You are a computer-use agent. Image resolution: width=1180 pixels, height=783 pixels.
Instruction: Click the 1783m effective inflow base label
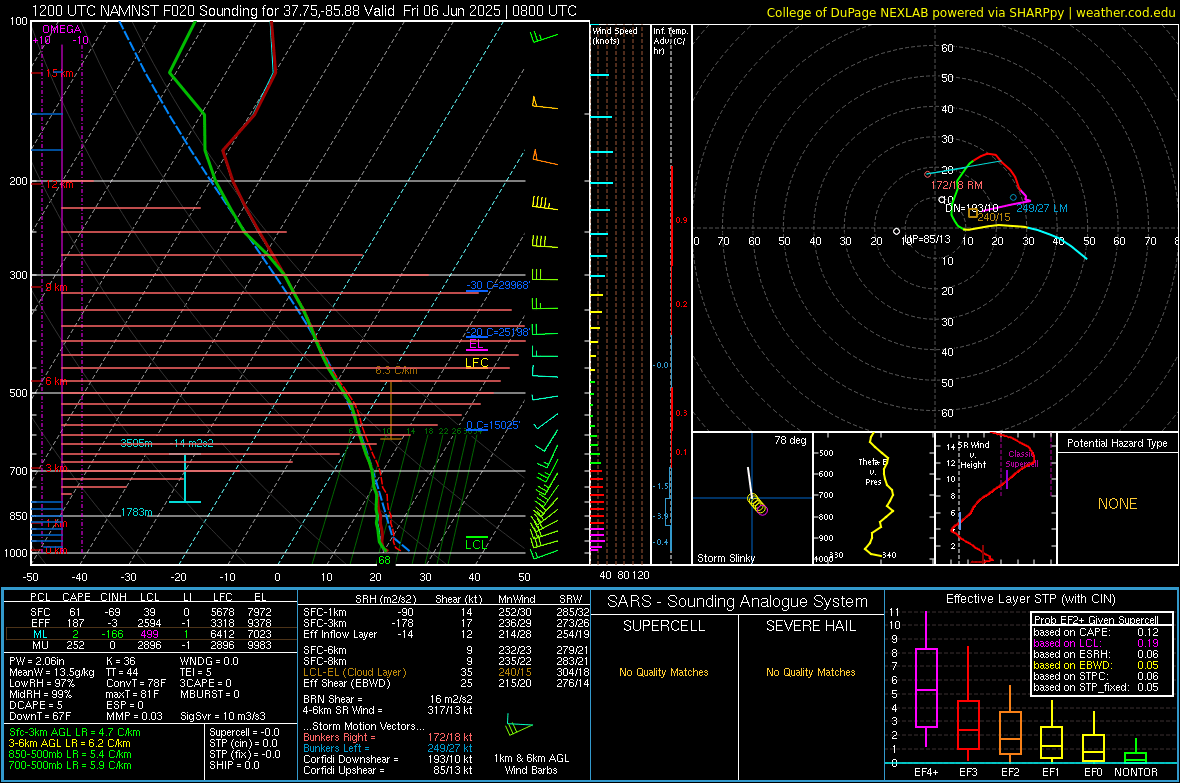tap(136, 512)
